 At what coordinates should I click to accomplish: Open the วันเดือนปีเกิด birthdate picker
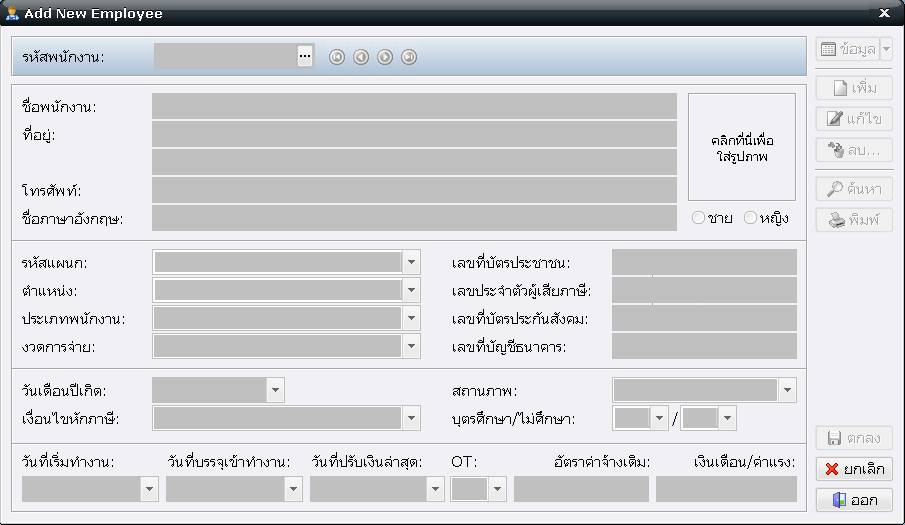pyautogui.click(x=275, y=390)
